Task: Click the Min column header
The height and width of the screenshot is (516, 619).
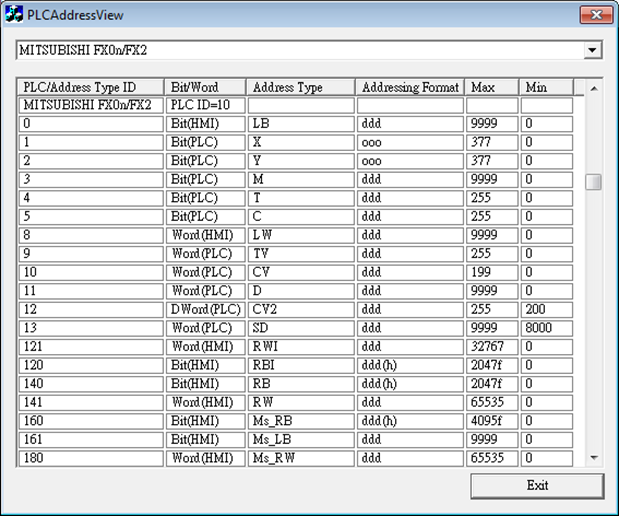Action: click(x=546, y=87)
